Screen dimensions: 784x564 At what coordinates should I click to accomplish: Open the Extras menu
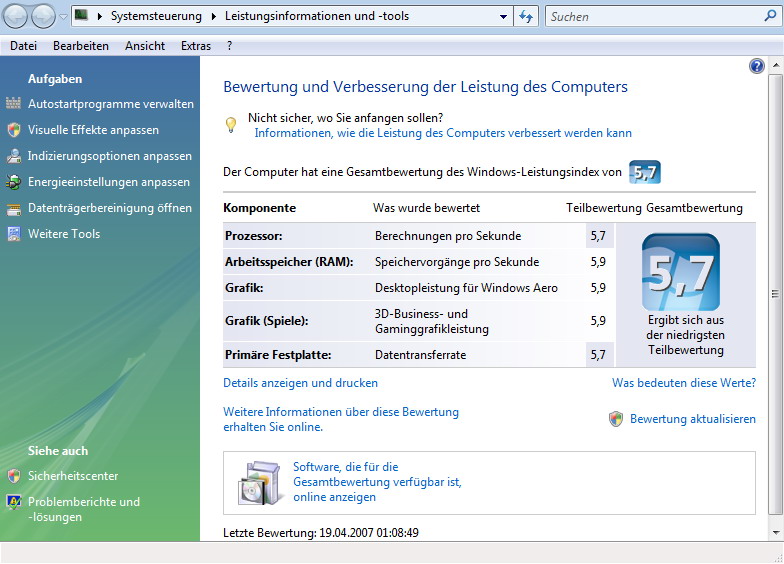(196, 46)
